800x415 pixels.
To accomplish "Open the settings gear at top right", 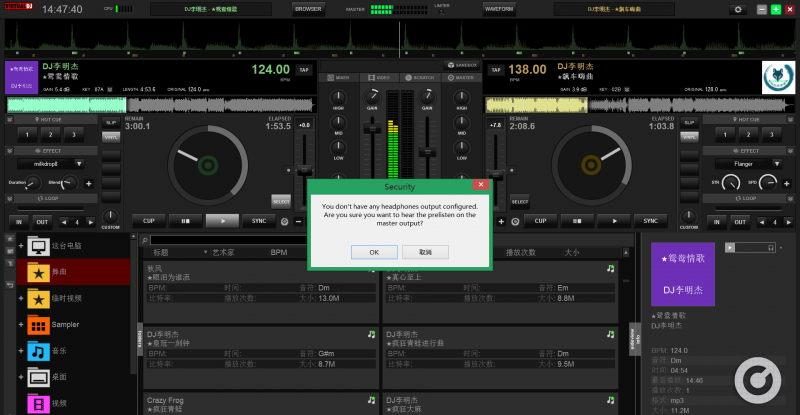I will [x=739, y=9].
